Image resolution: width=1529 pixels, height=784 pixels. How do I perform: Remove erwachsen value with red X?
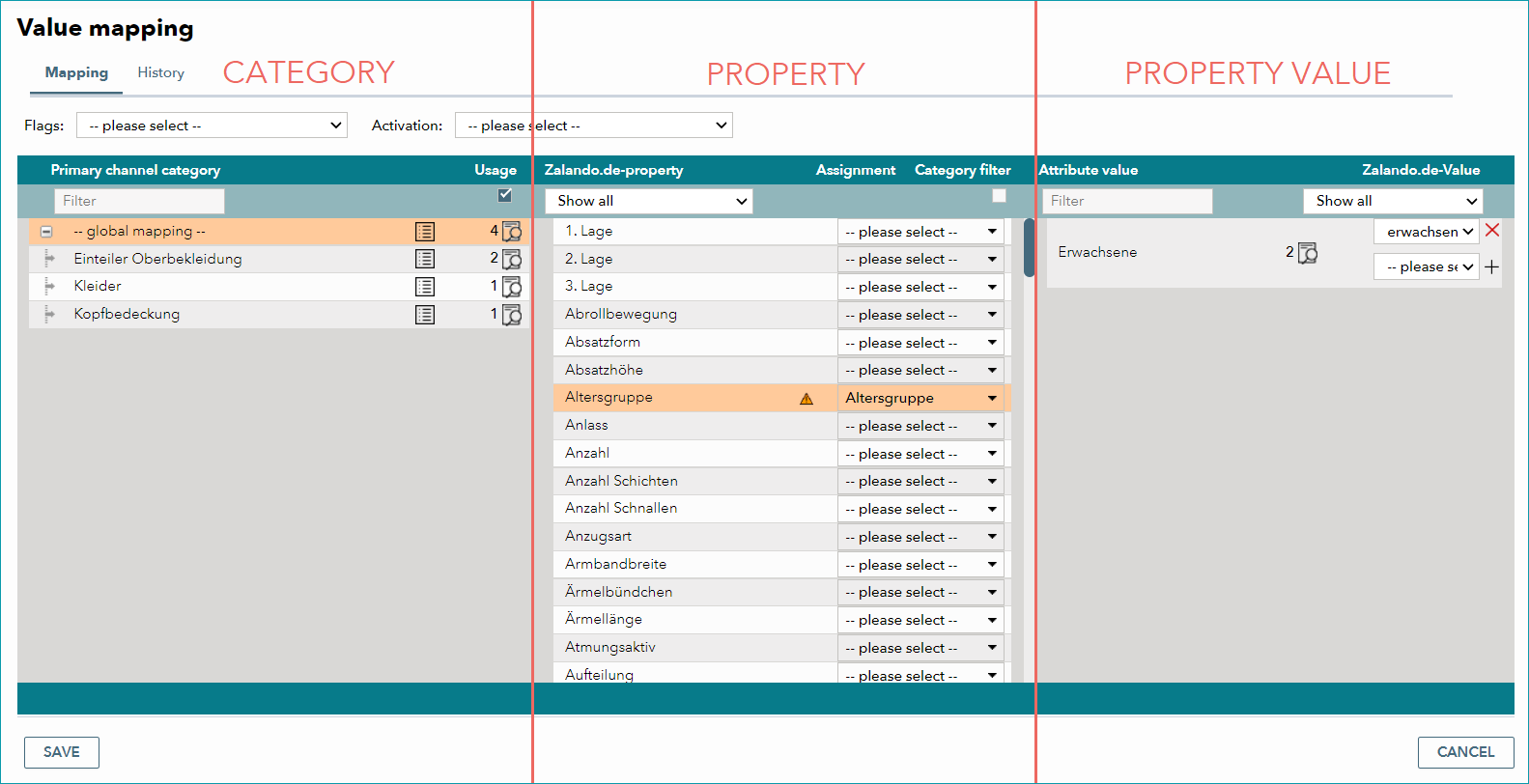point(1492,230)
